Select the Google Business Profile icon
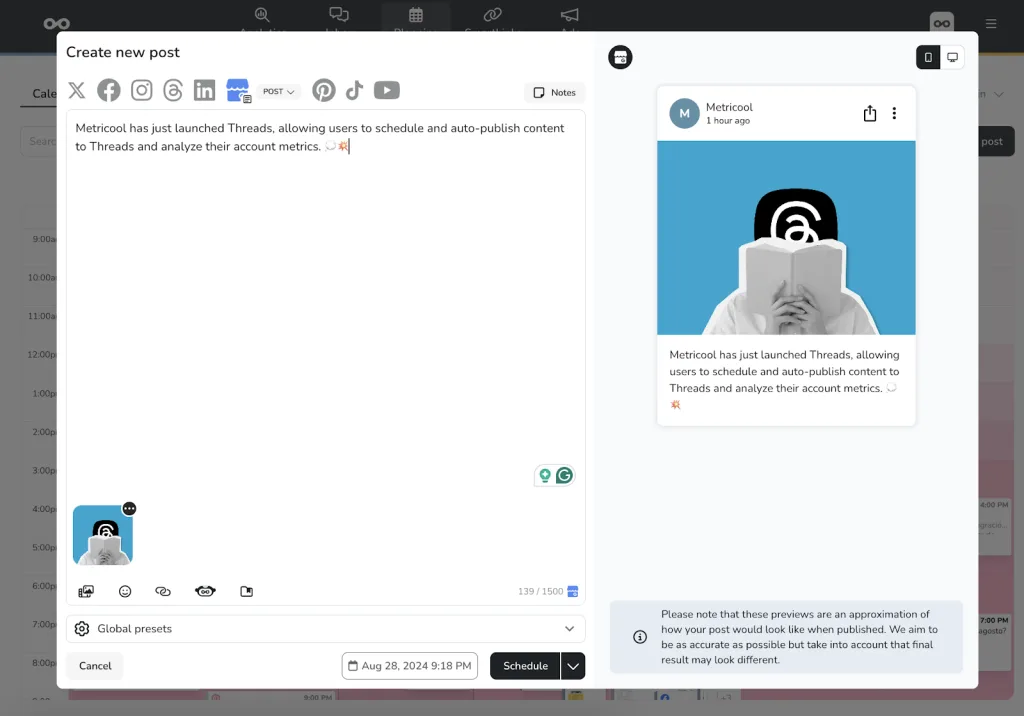 click(238, 90)
